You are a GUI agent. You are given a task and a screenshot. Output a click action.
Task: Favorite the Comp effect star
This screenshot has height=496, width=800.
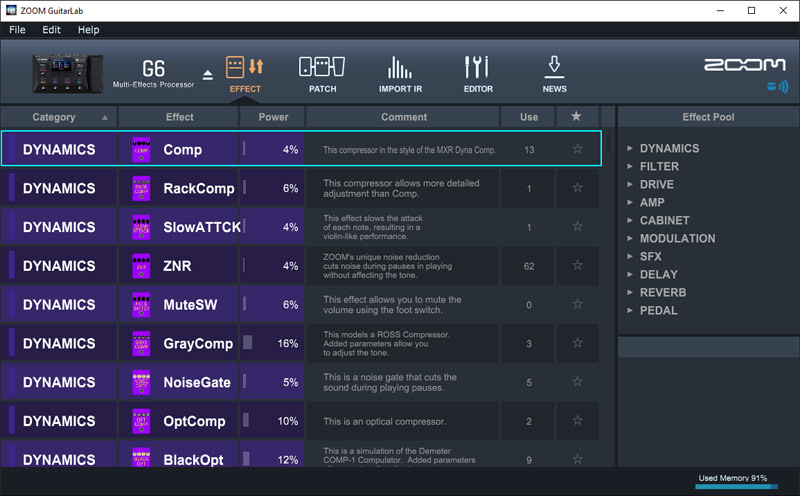(x=577, y=150)
